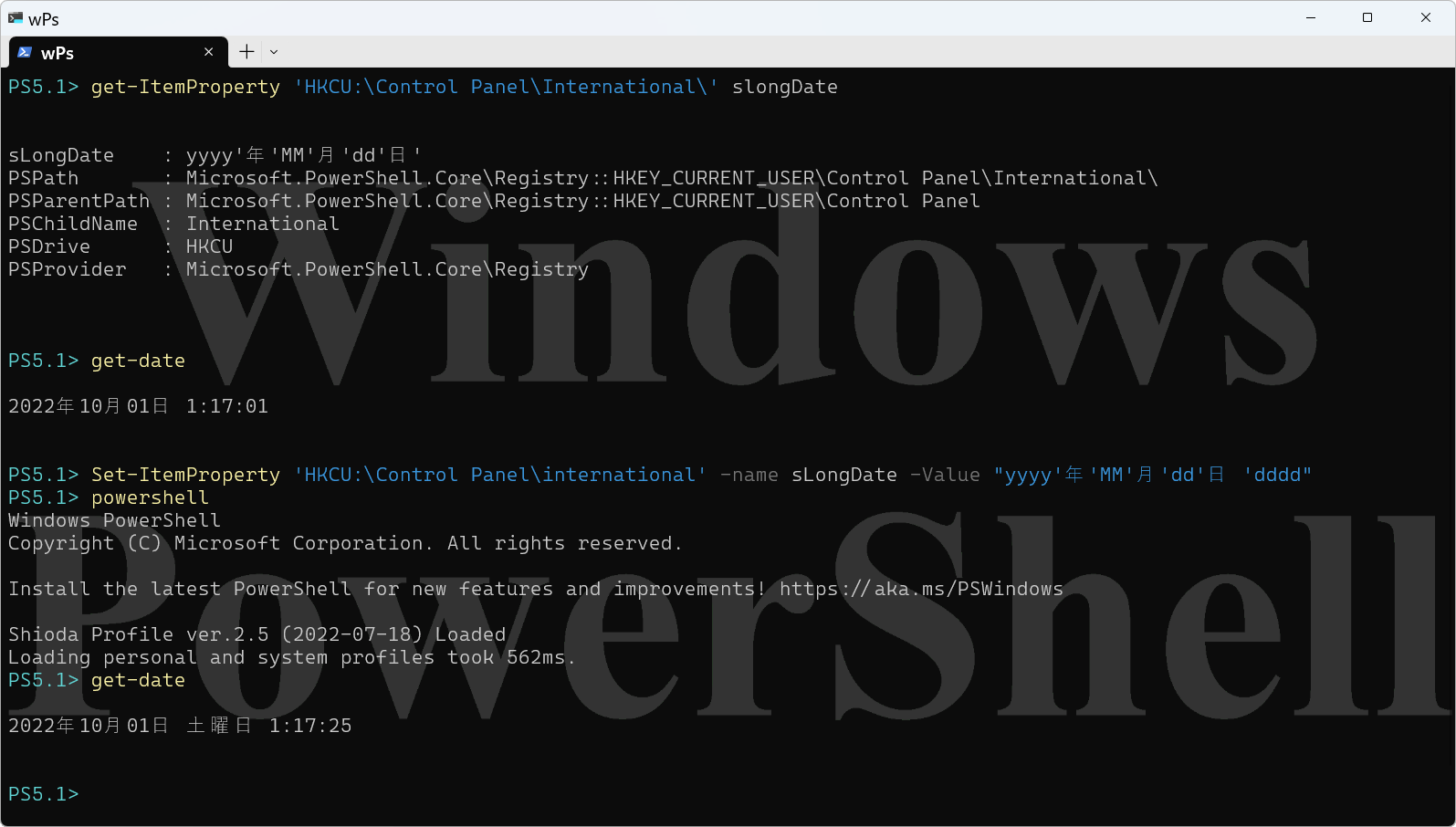Click the PSPath property label
1456x827 pixels.
click(44, 178)
